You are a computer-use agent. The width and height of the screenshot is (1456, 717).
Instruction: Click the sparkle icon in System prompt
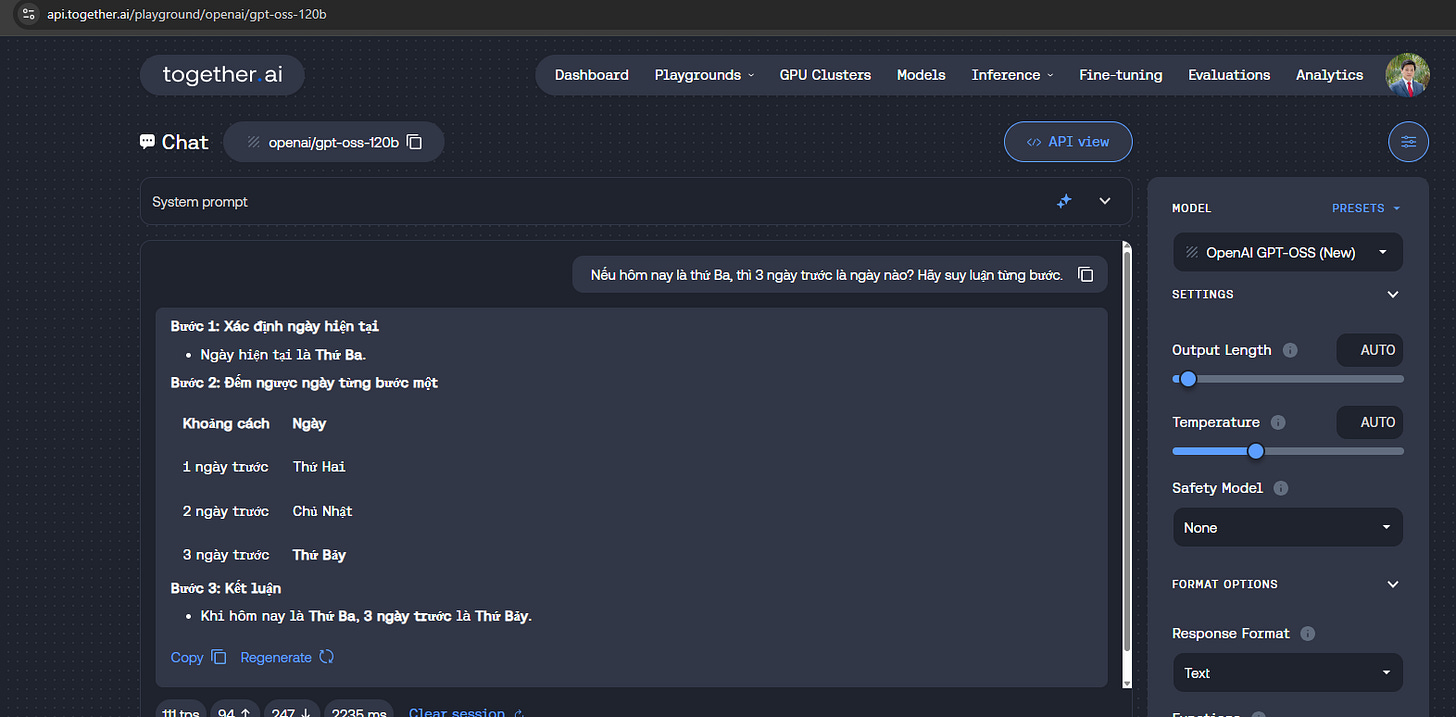pos(1064,201)
